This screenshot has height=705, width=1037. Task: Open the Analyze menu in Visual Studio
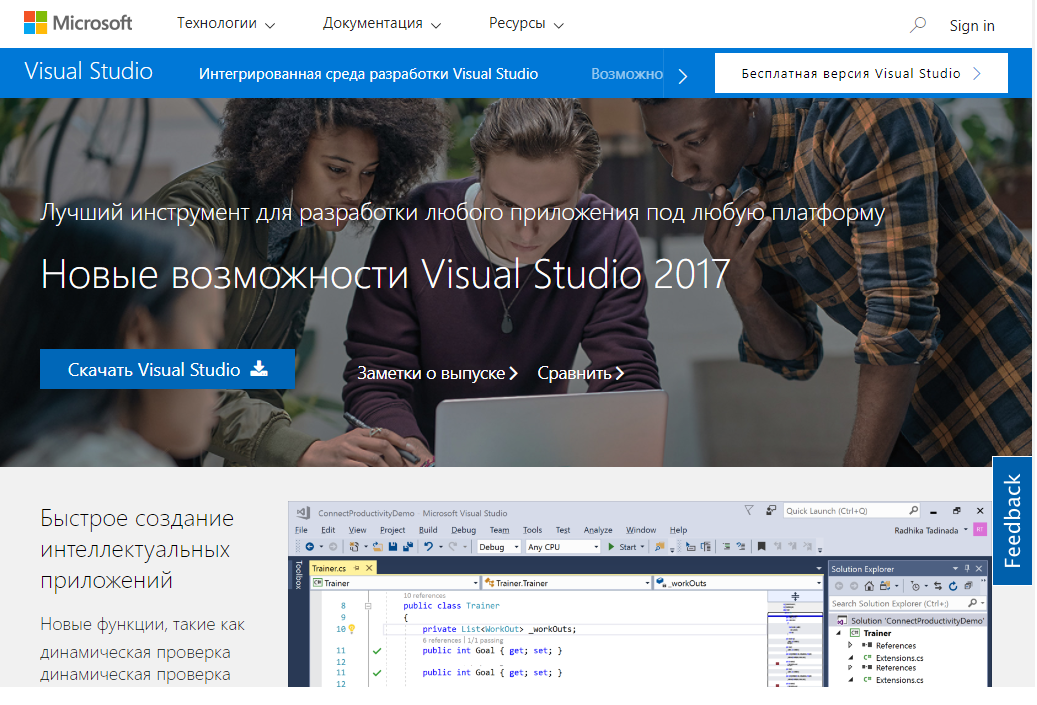coord(597,530)
